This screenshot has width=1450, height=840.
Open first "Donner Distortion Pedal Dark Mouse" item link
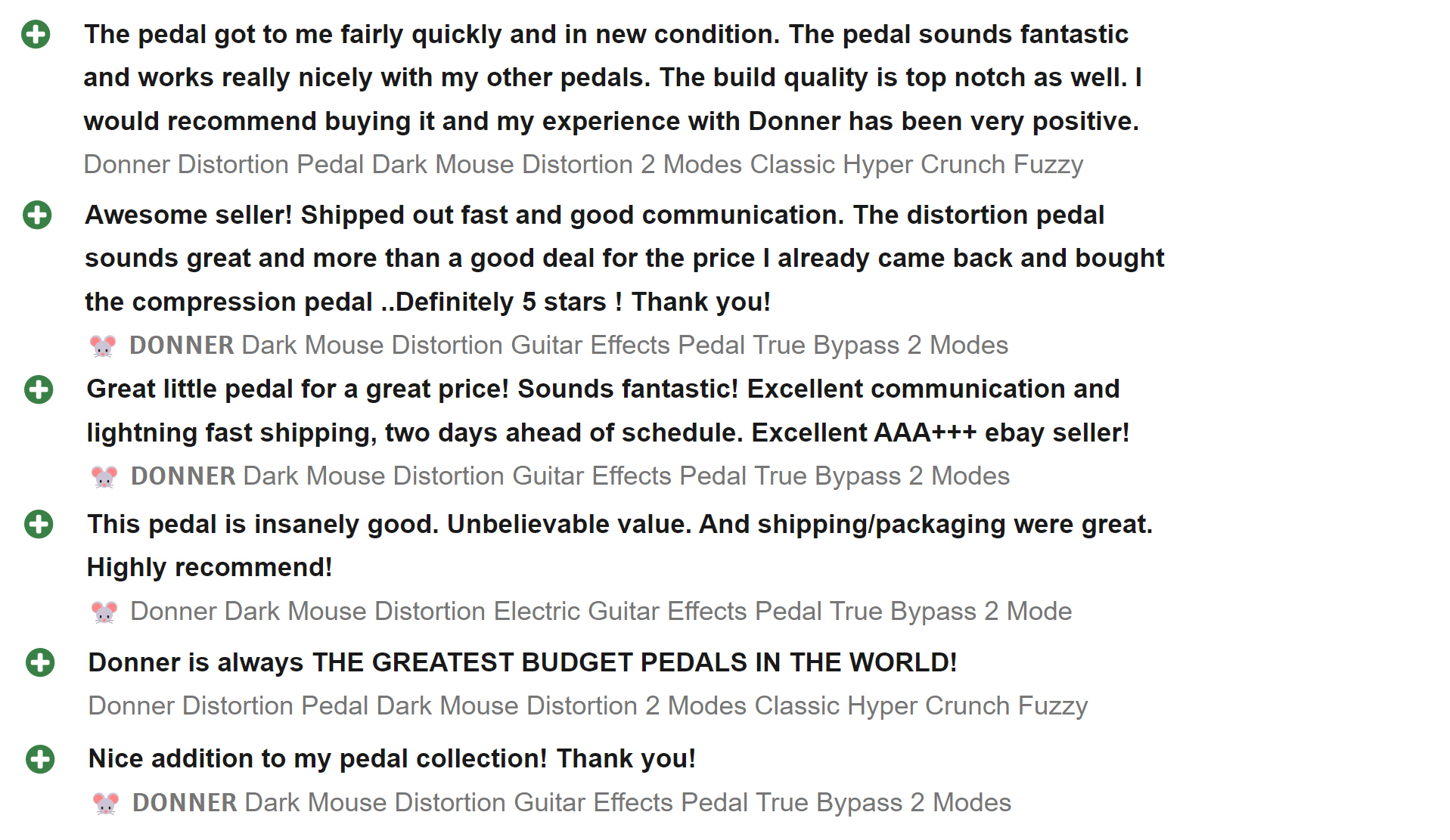point(583,164)
